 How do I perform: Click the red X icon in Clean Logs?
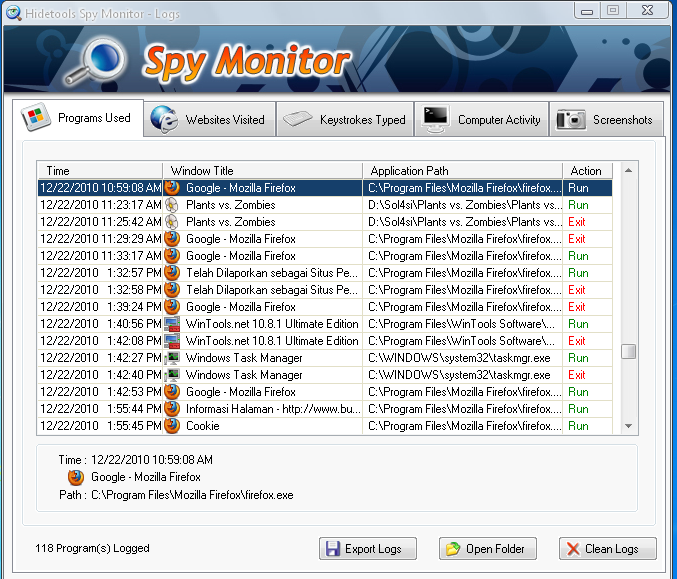click(573, 549)
